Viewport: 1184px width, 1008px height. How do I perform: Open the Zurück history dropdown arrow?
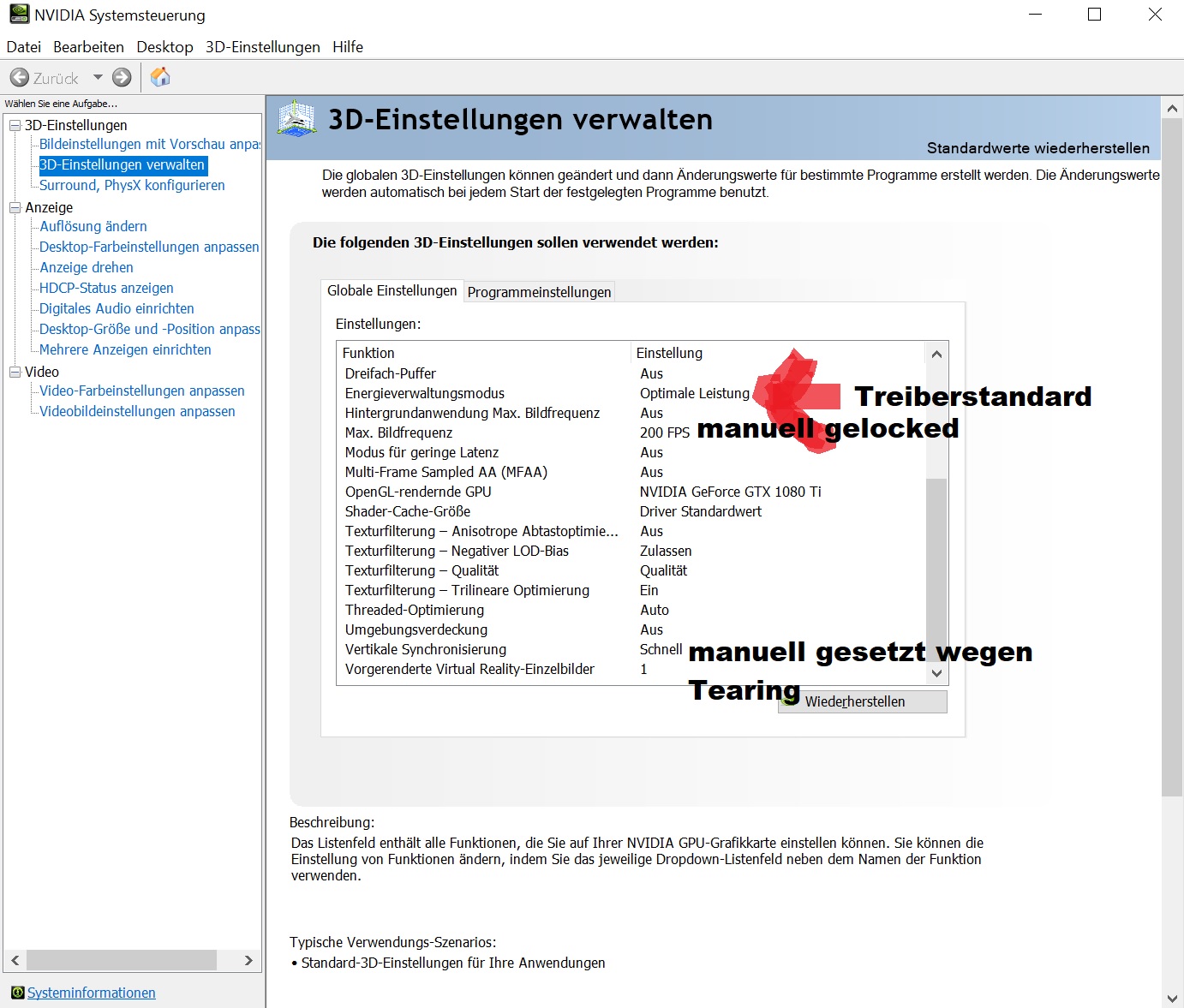(98, 78)
